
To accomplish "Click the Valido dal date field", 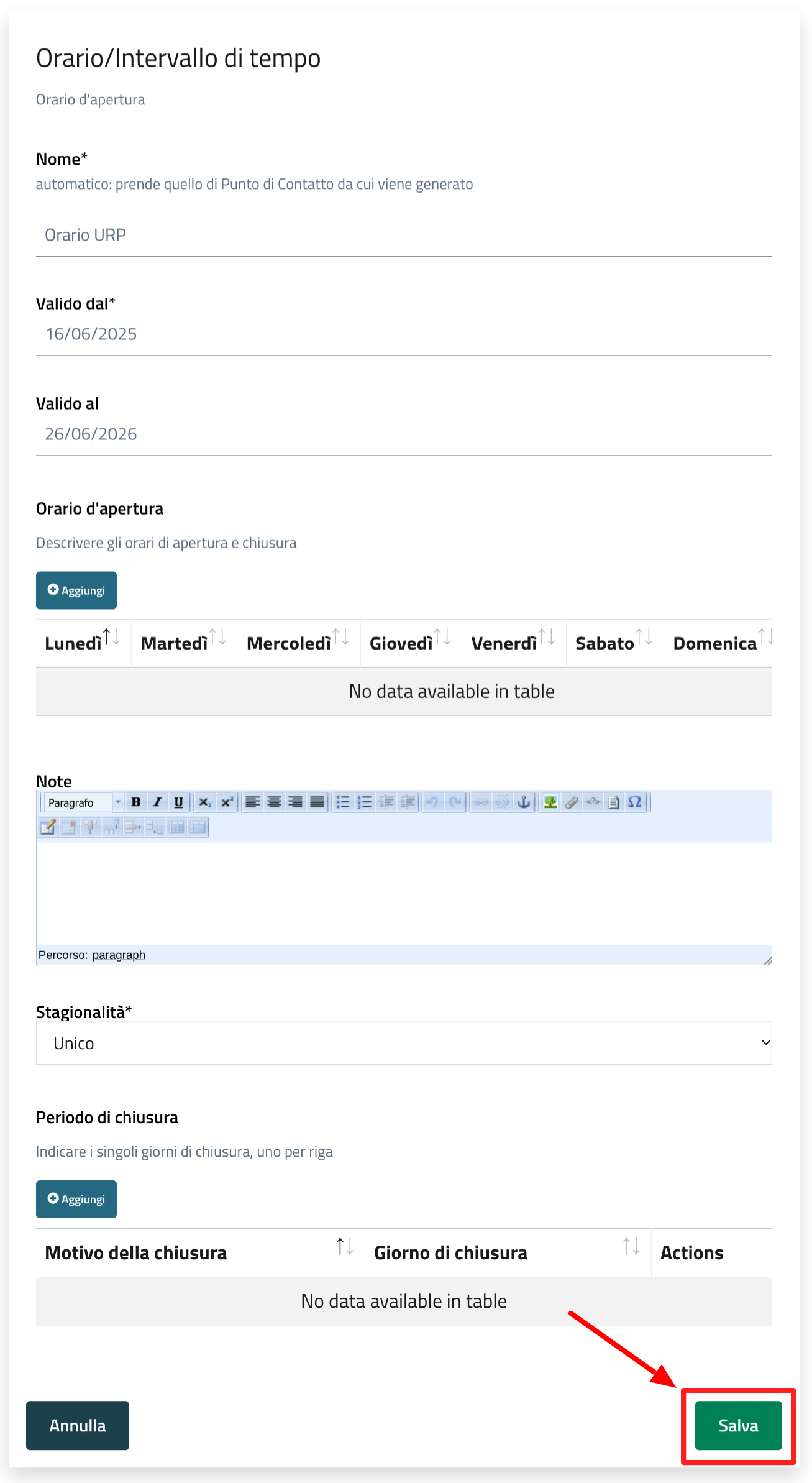I will [404, 334].
